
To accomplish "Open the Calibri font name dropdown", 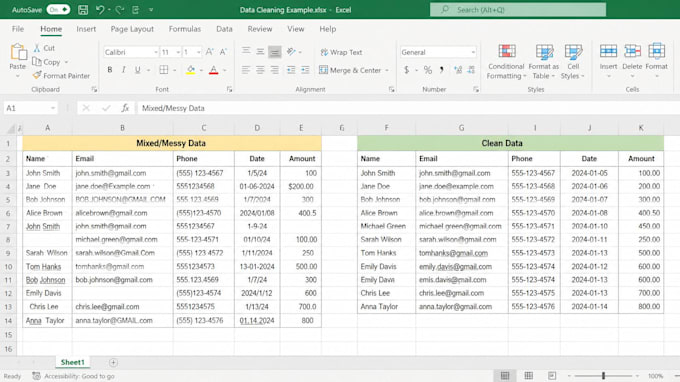I will [x=156, y=52].
